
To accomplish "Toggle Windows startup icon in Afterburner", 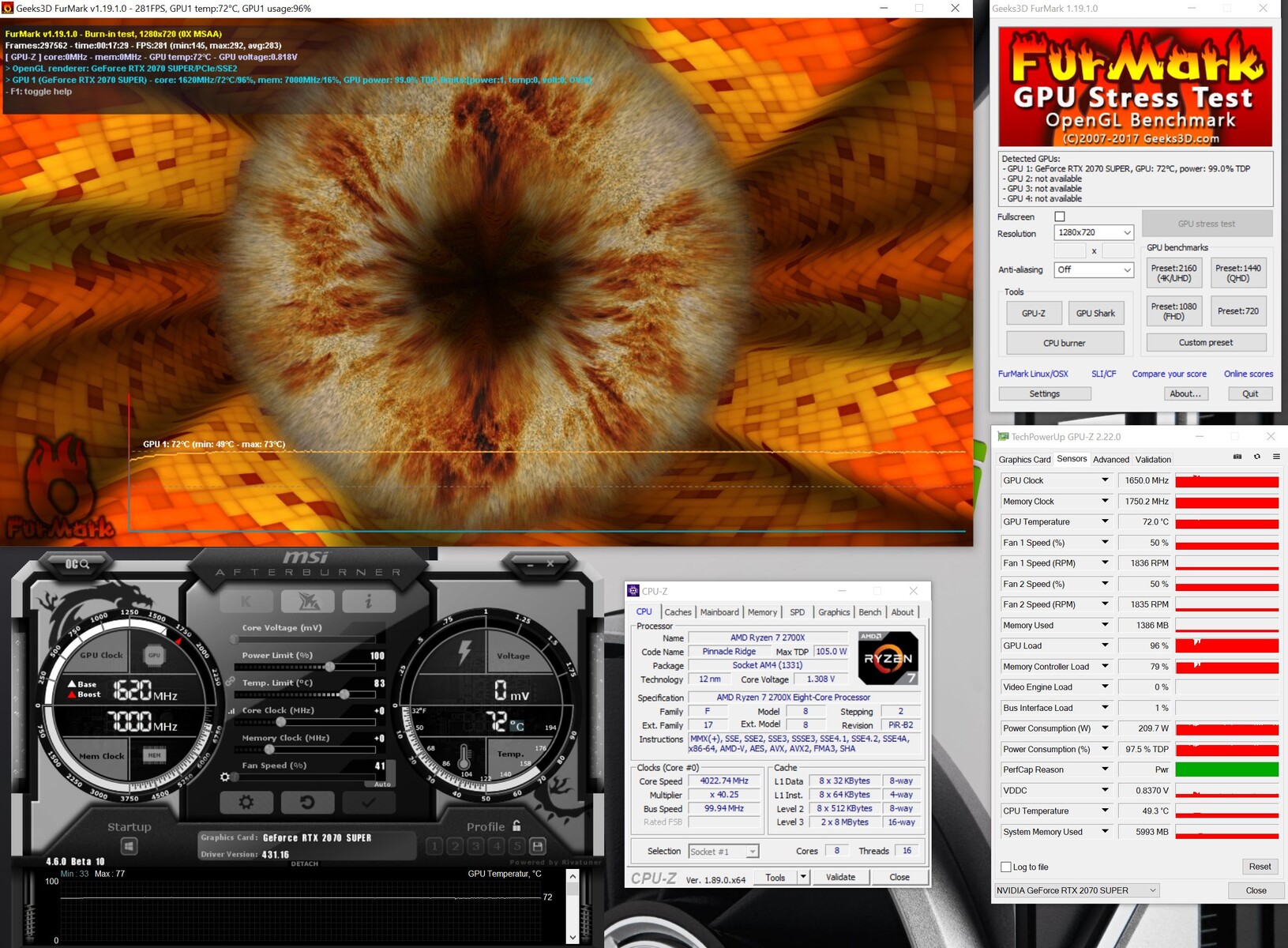I will tap(129, 846).
